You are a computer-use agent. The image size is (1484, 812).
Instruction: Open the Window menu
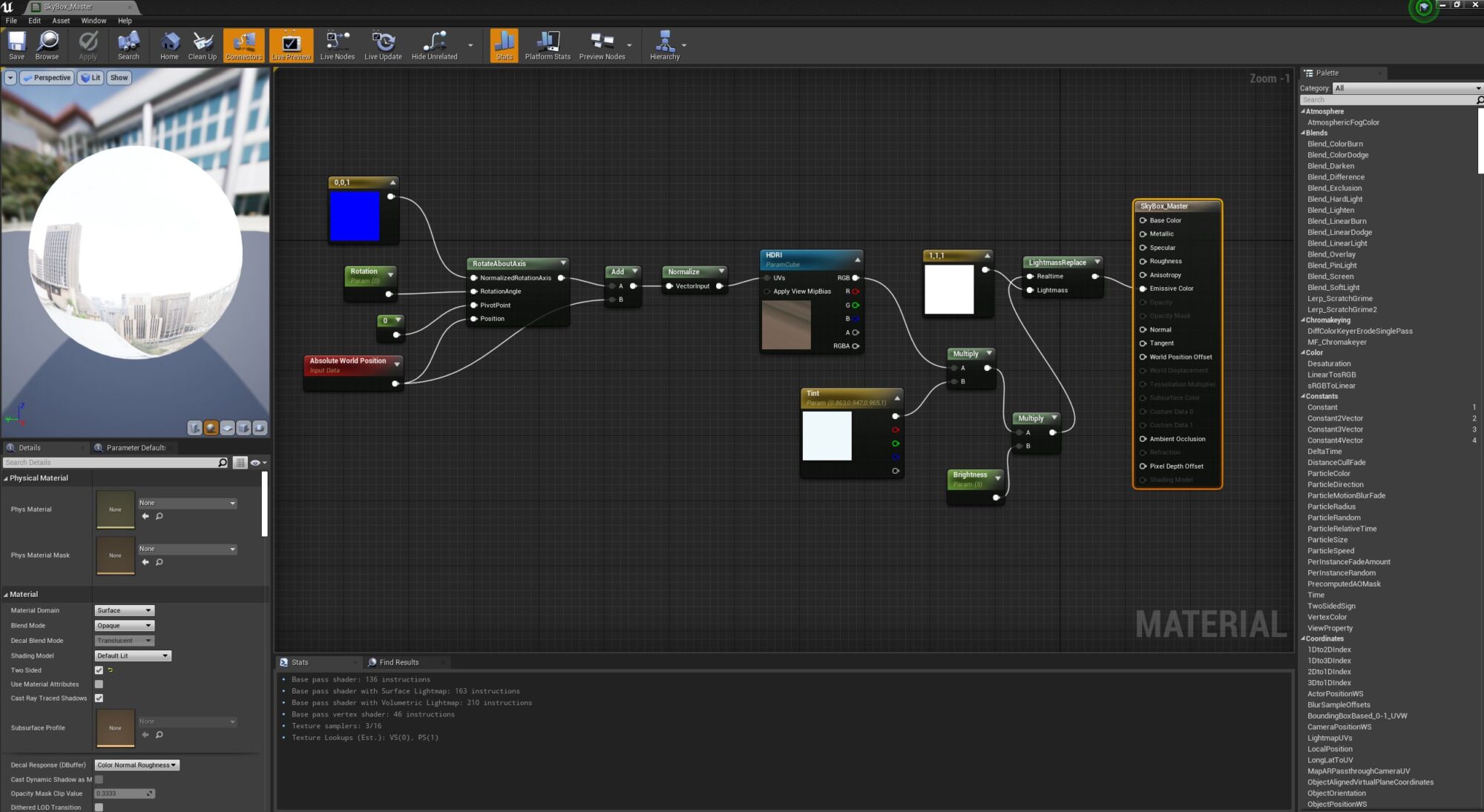pyautogui.click(x=93, y=20)
